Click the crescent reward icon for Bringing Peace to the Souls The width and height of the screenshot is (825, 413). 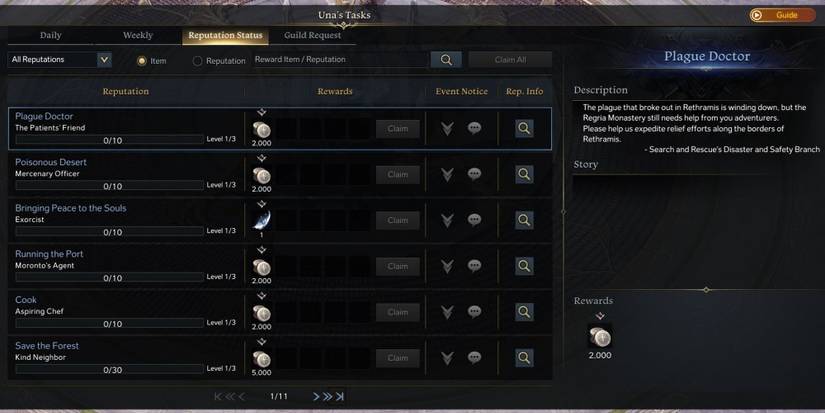point(261,220)
